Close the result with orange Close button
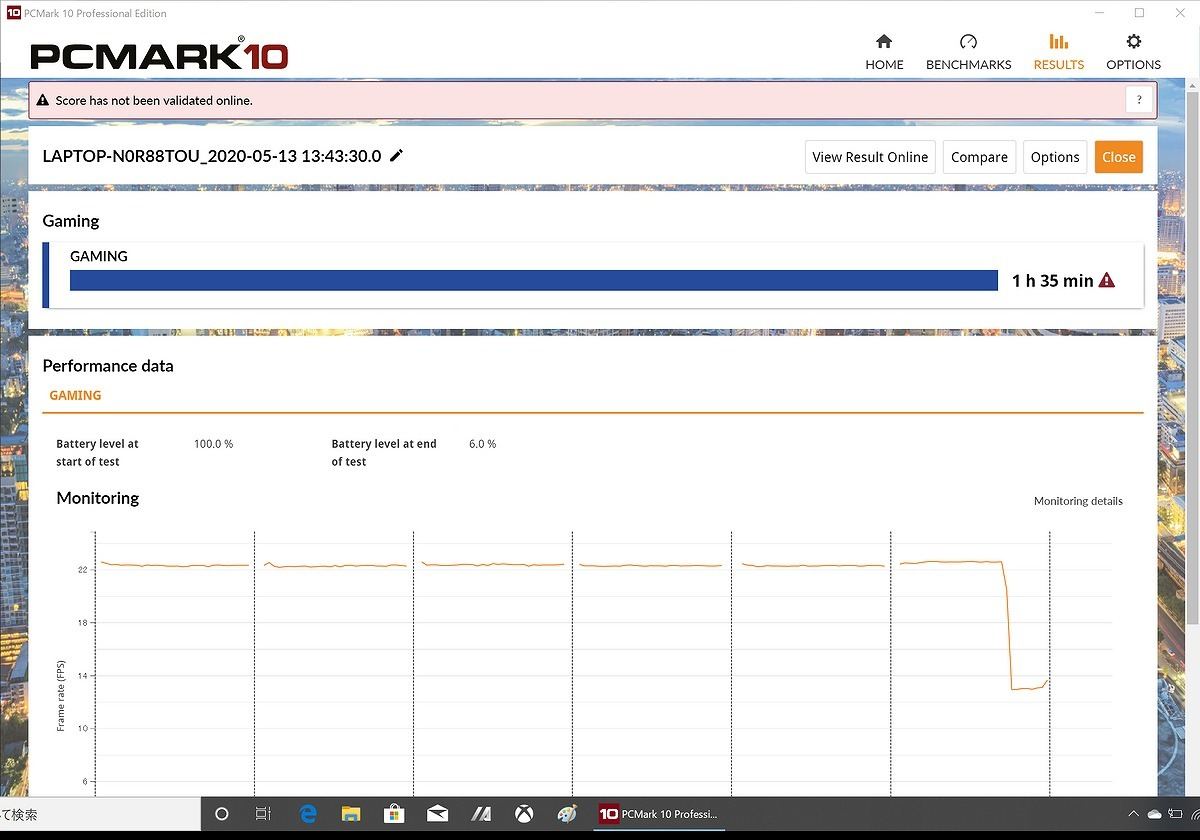 [1118, 157]
